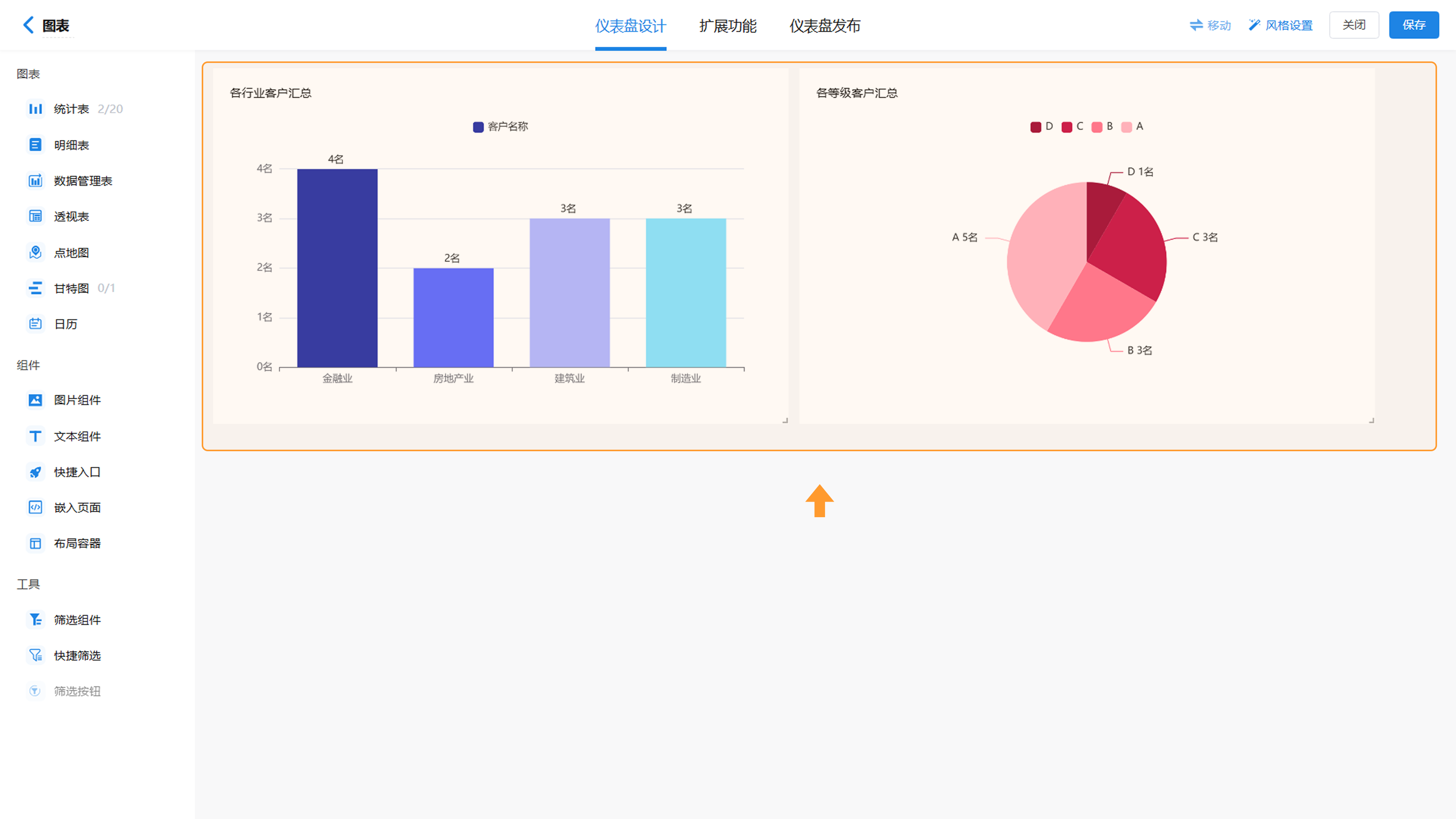Click the A 5名 pie label
The width and height of the screenshot is (1456, 819).
[x=964, y=237]
